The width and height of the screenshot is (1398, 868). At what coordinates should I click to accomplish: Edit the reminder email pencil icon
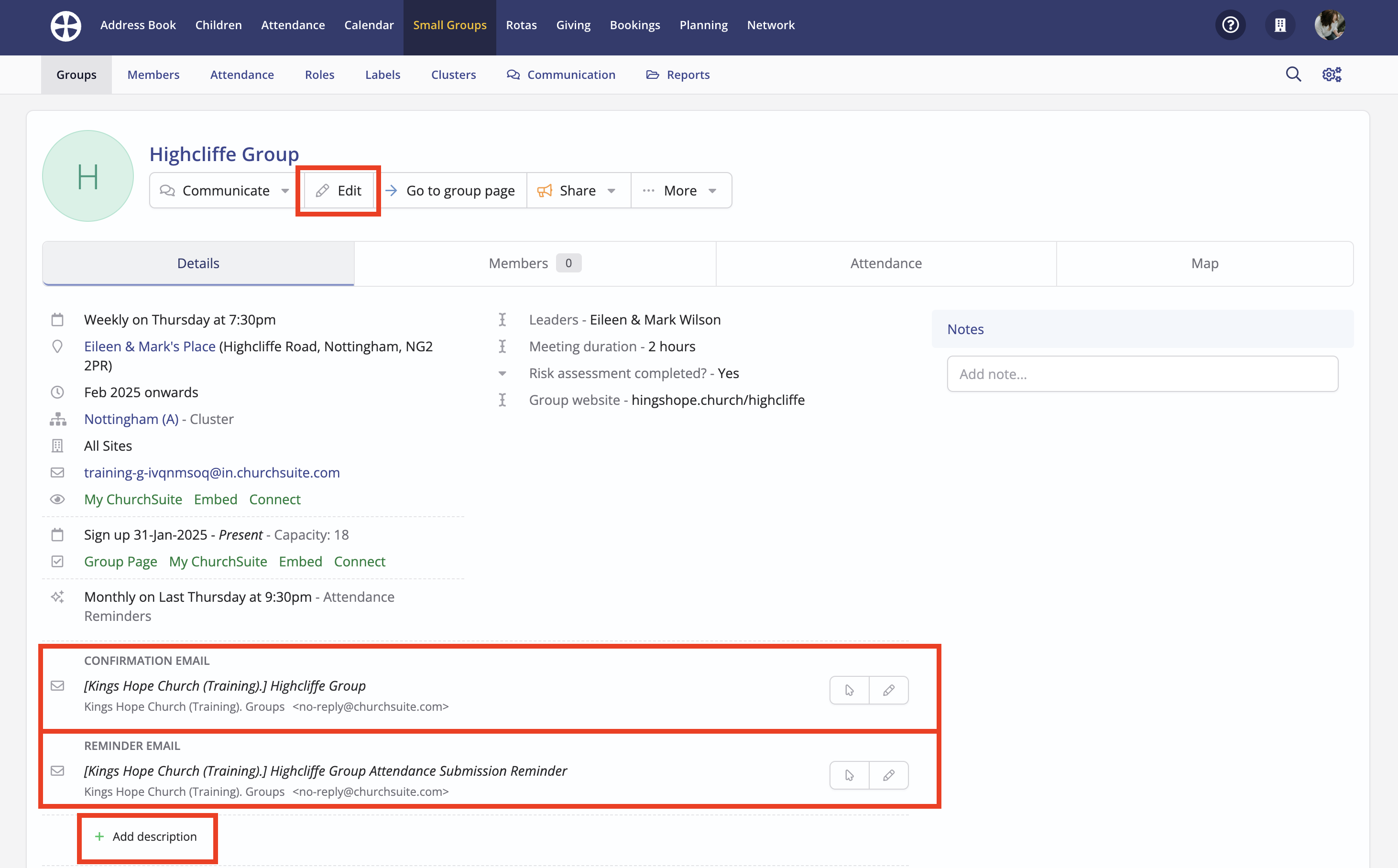(x=888, y=775)
